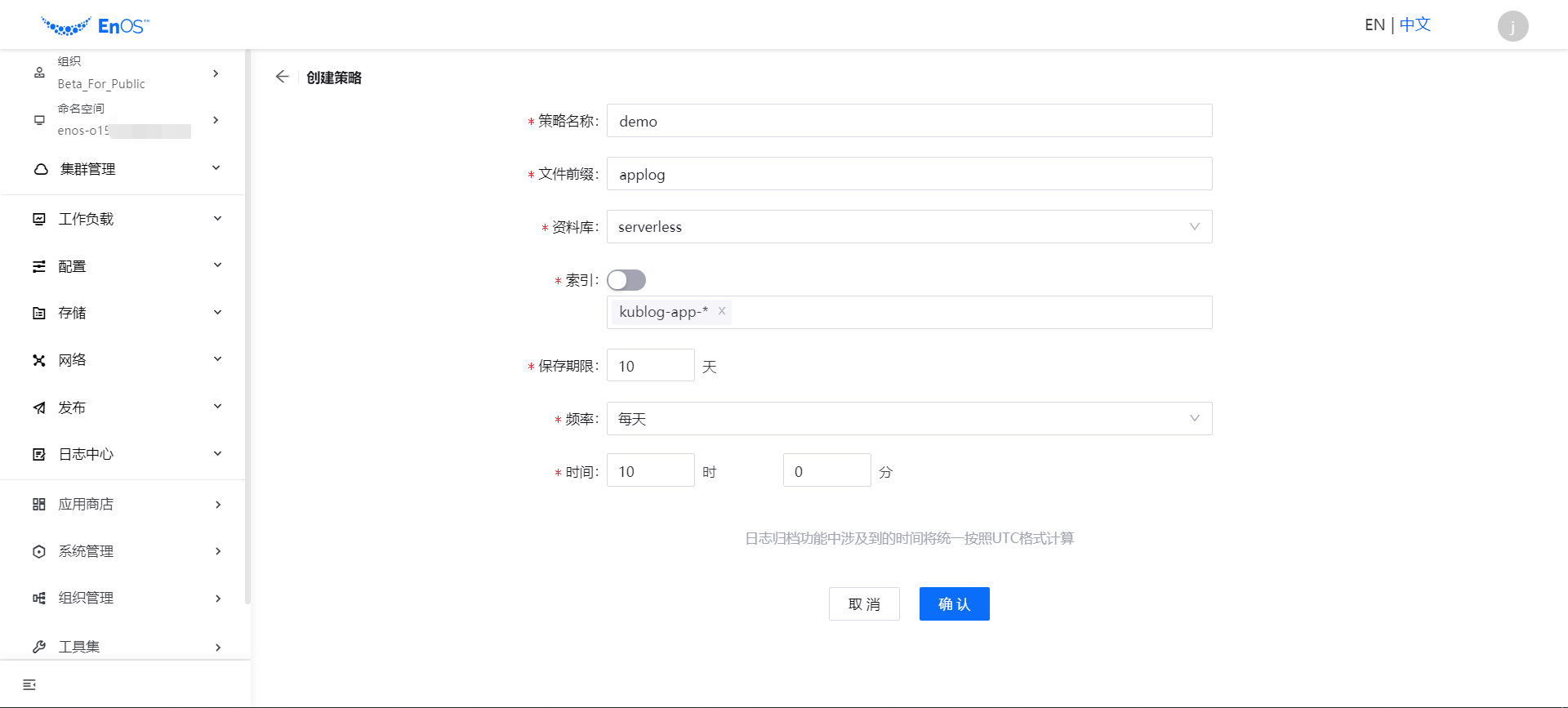The height and width of the screenshot is (708, 1568).
Task: Open the 系统管理 menu item
Action: coord(122,551)
